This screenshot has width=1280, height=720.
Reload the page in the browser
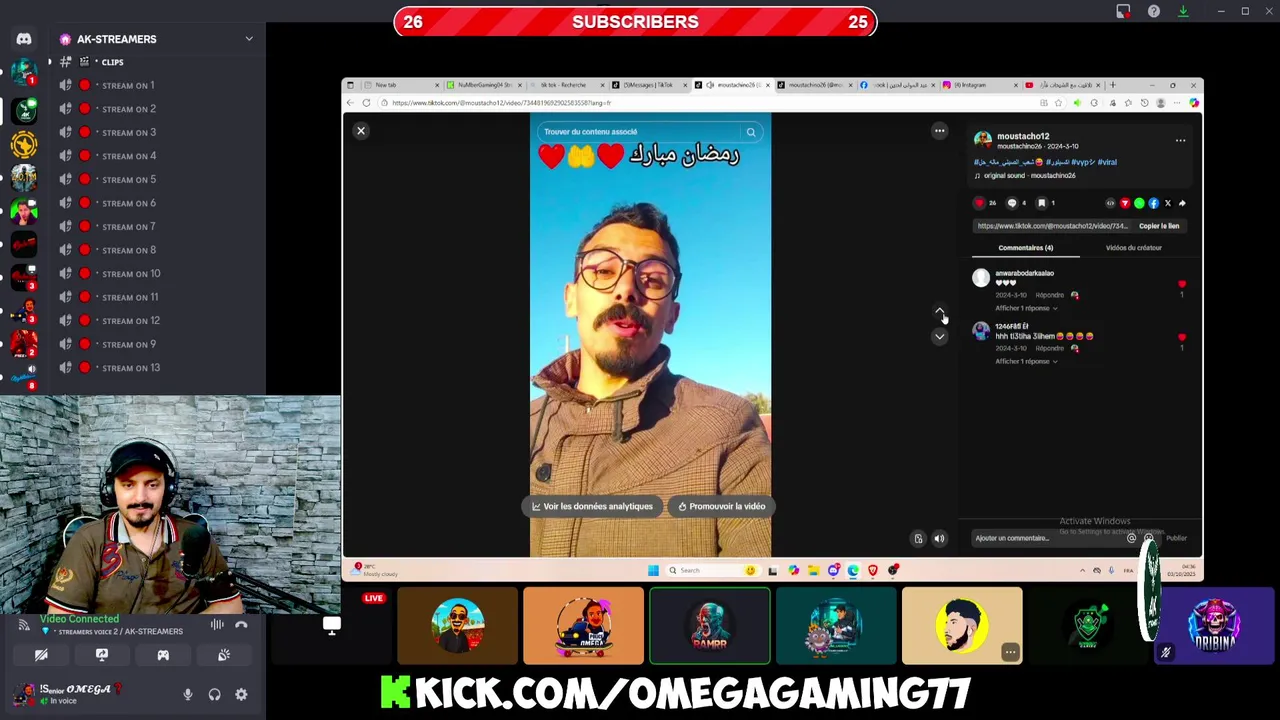(366, 103)
